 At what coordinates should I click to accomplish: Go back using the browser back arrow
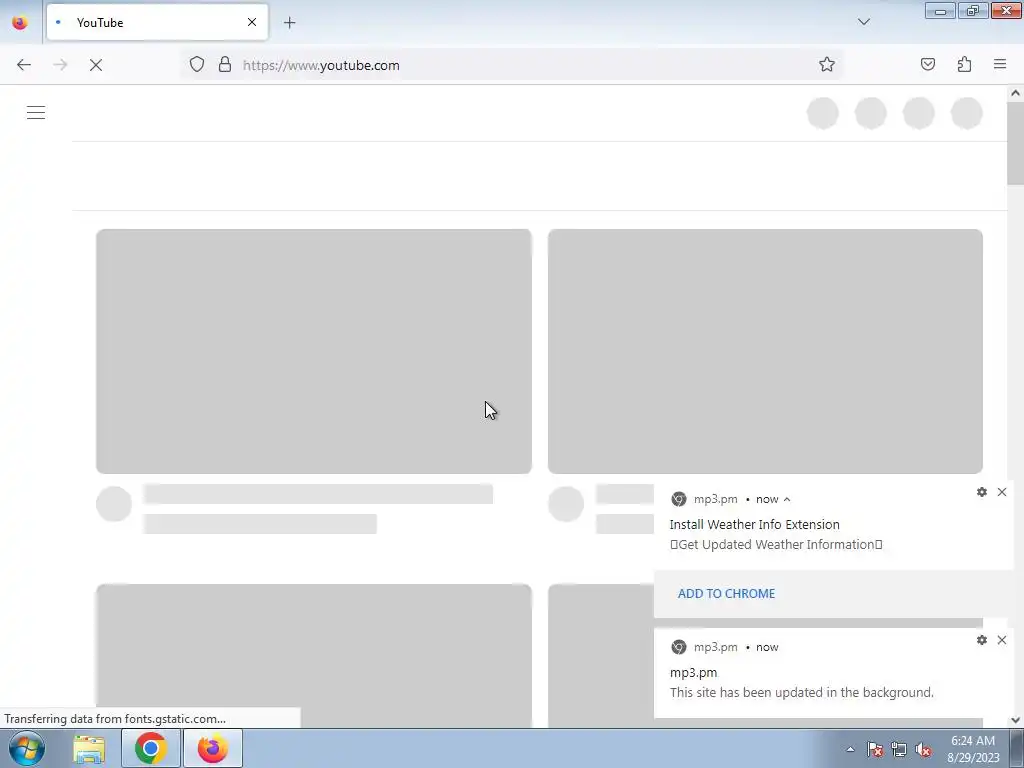click(24, 65)
